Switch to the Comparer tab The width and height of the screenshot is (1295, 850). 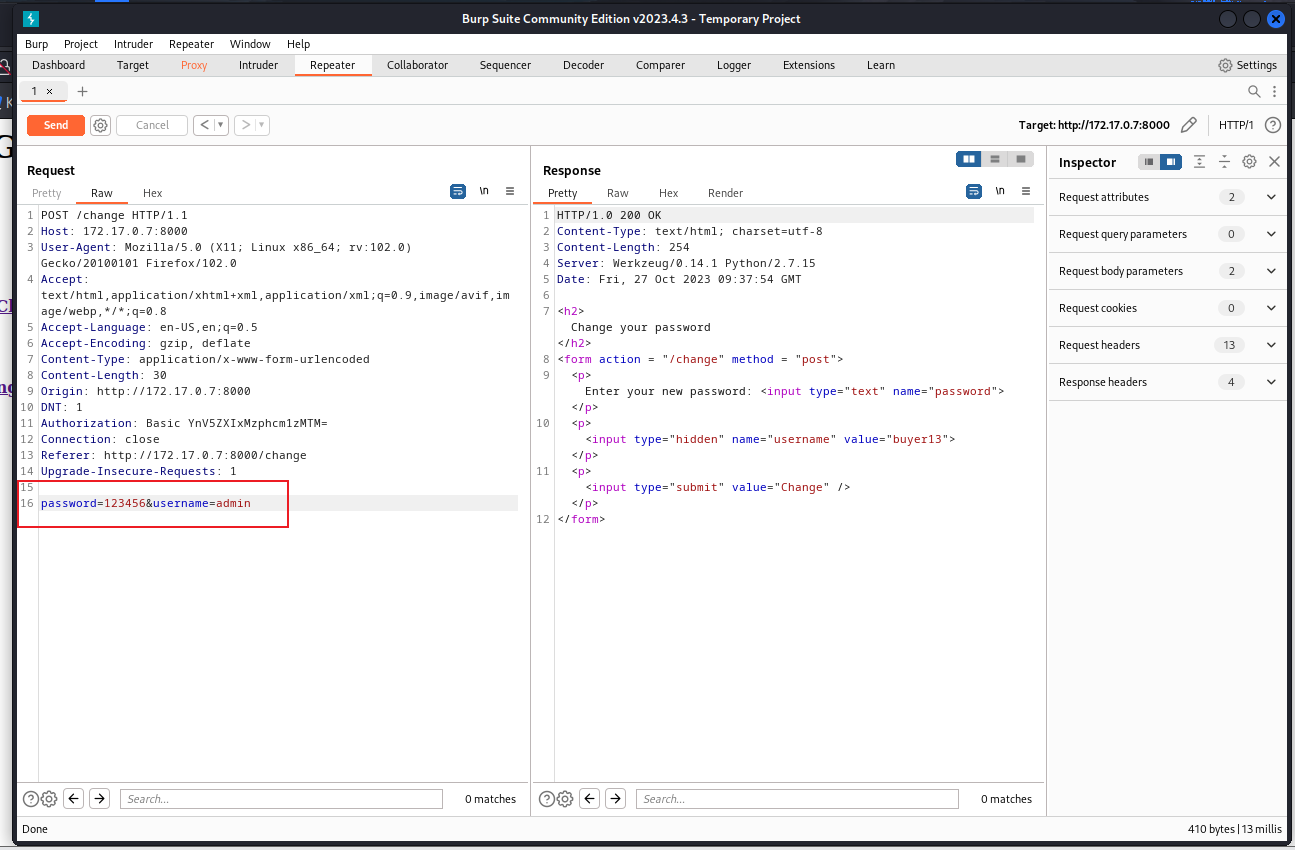click(x=660, y=65)
